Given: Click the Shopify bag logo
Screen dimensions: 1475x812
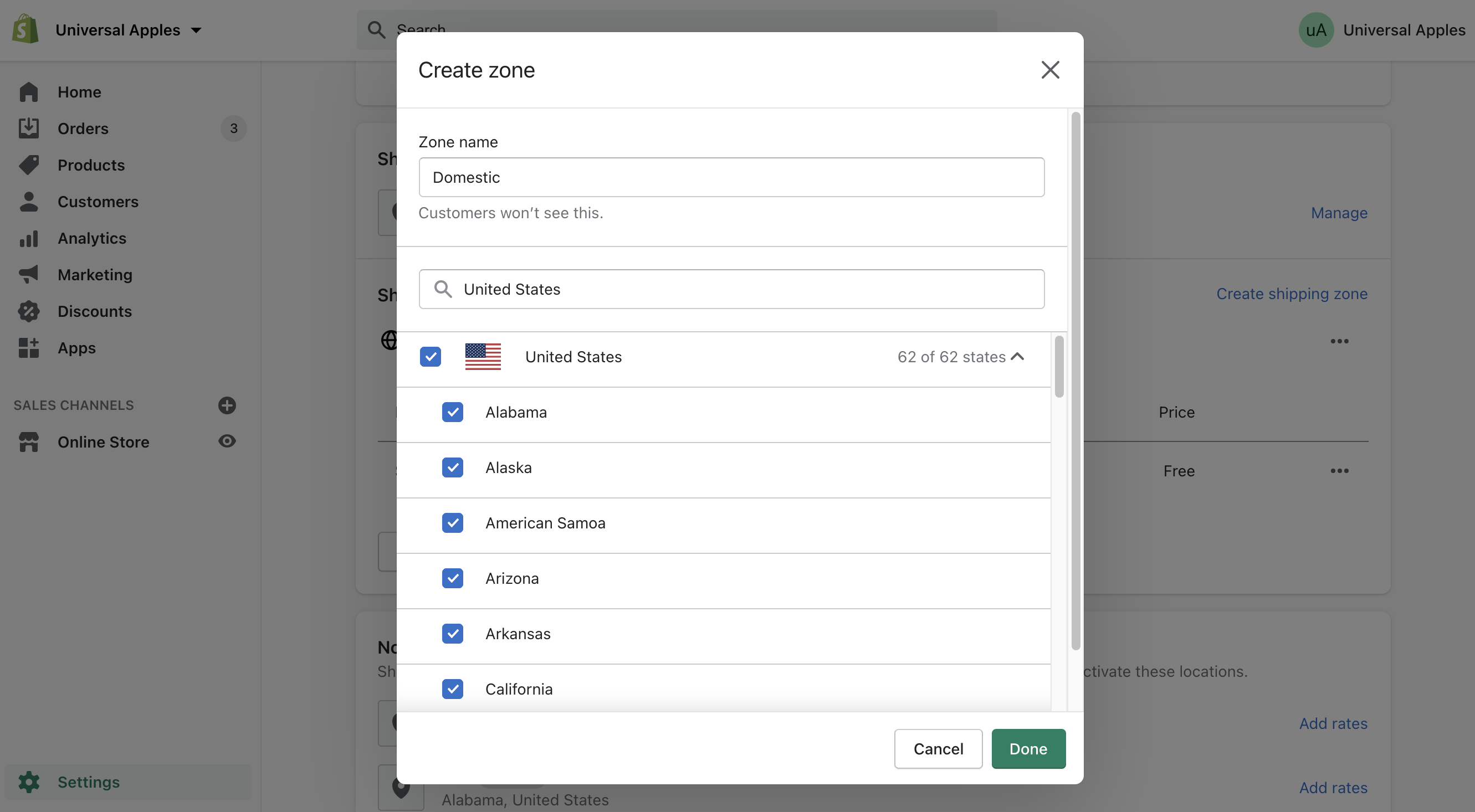Looking at the screenshot, I should tap(26, 29).
